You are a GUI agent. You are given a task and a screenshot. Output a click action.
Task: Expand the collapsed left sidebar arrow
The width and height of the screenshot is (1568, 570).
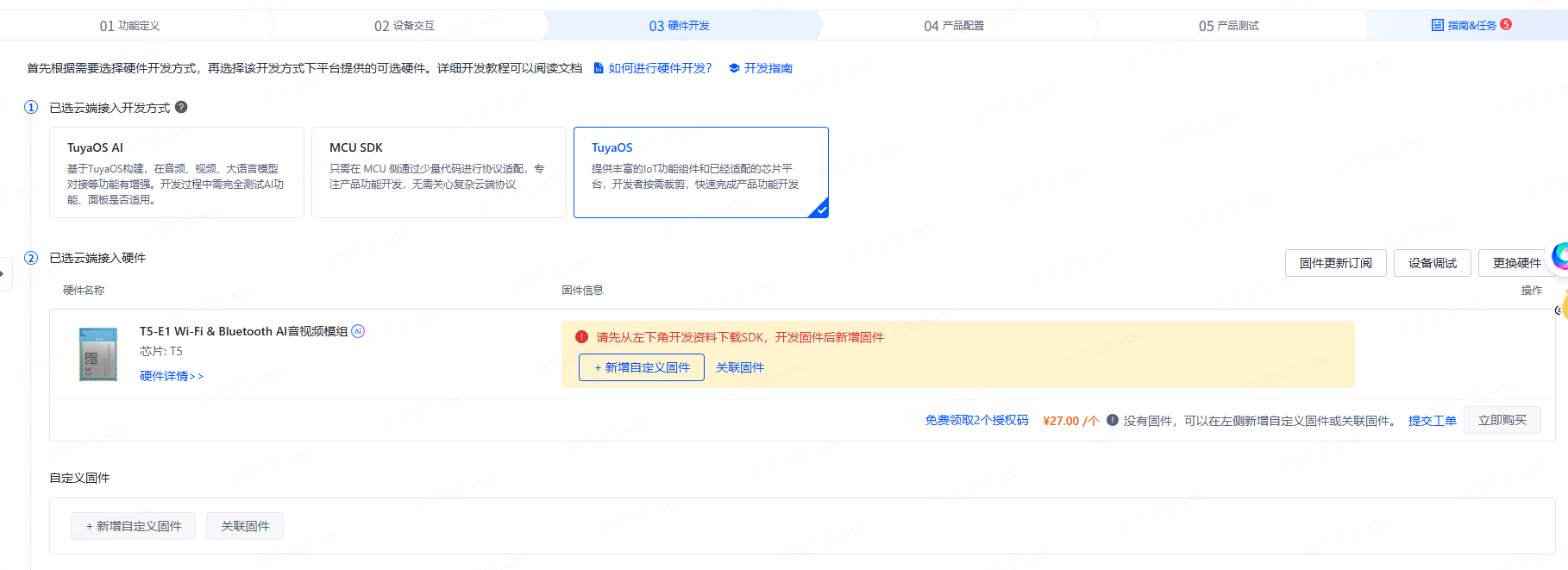click(3, 274)
